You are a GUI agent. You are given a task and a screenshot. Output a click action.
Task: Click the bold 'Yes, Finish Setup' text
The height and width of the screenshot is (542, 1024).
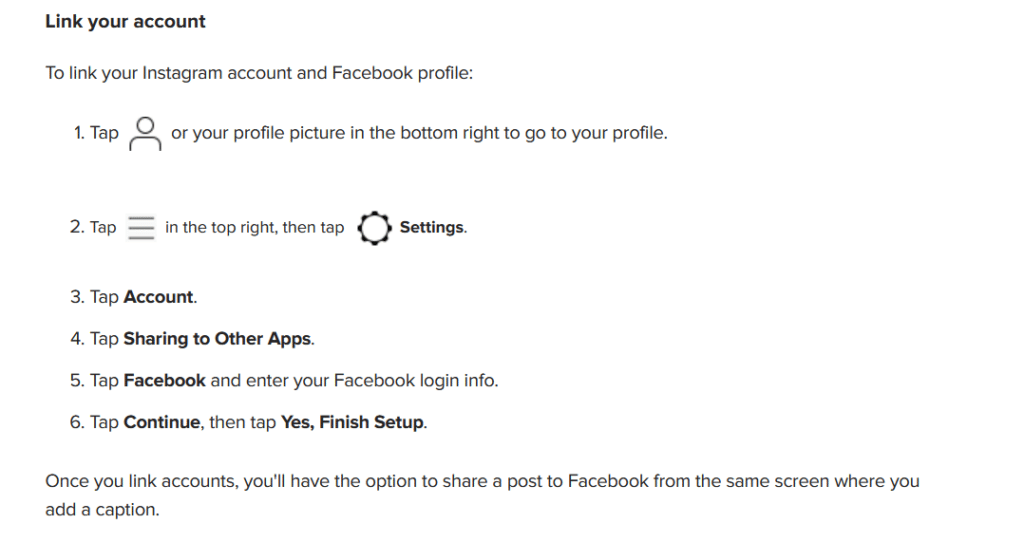point(352,423)
